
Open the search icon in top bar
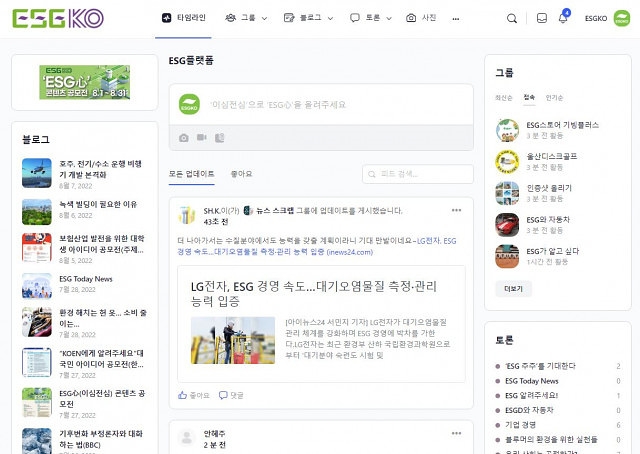(513, 18)
